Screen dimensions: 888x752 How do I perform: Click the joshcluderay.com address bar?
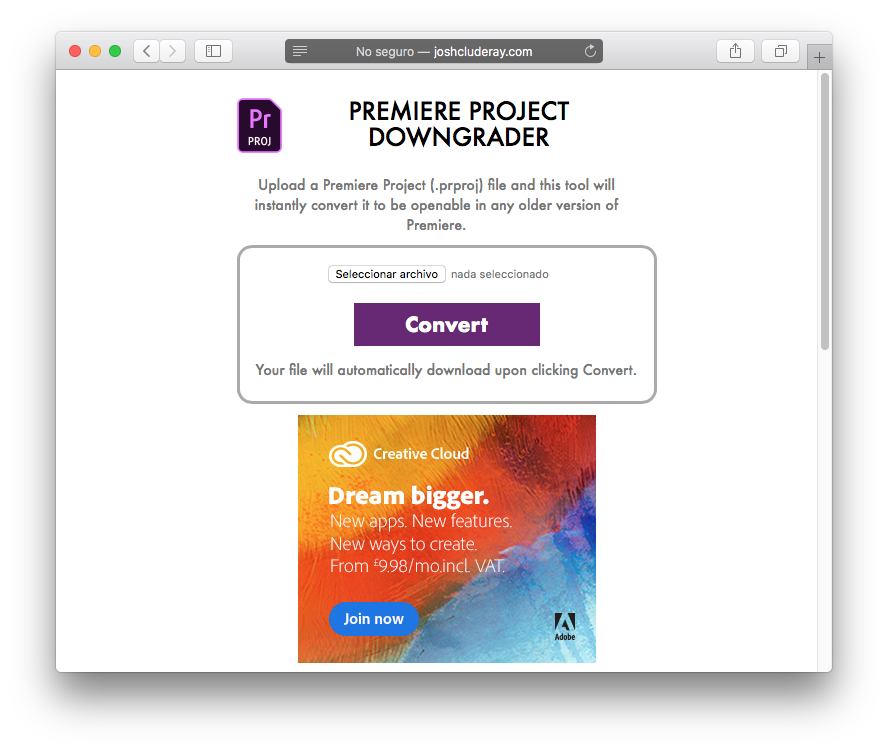coord(445,51)
